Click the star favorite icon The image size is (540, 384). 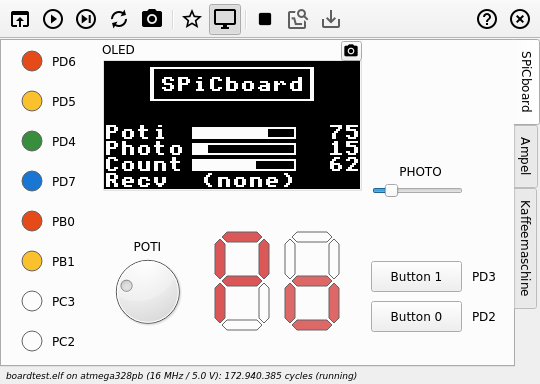(191, 19)
